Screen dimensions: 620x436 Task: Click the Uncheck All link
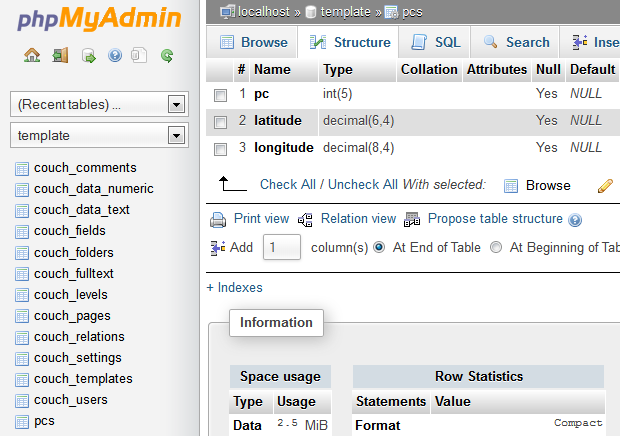(x=363, y=185)
